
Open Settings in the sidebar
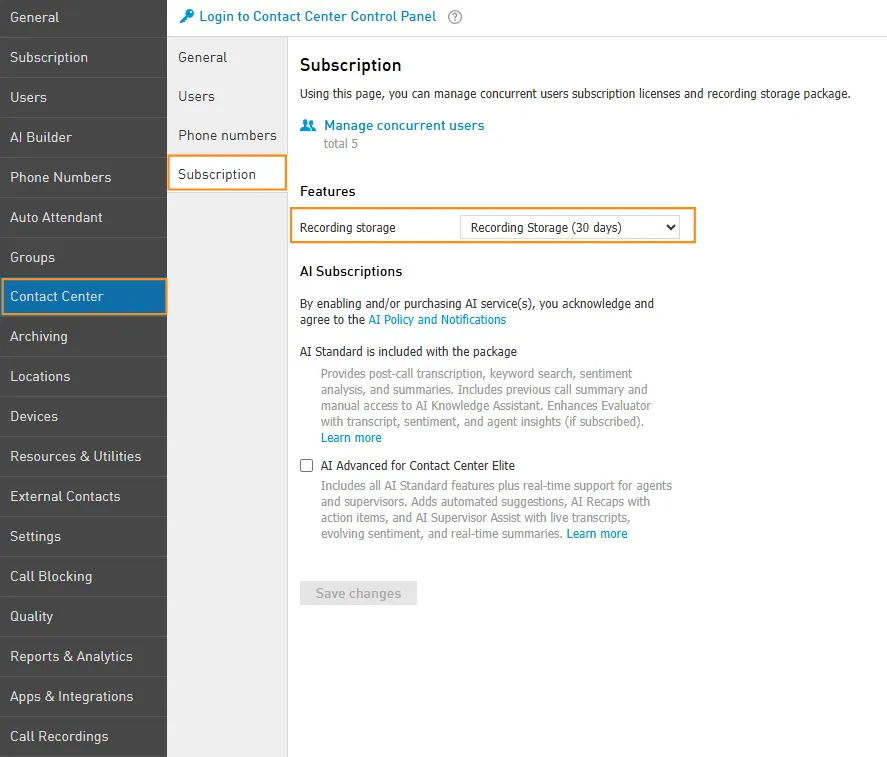pyautogui.click(x=83, y=536)
